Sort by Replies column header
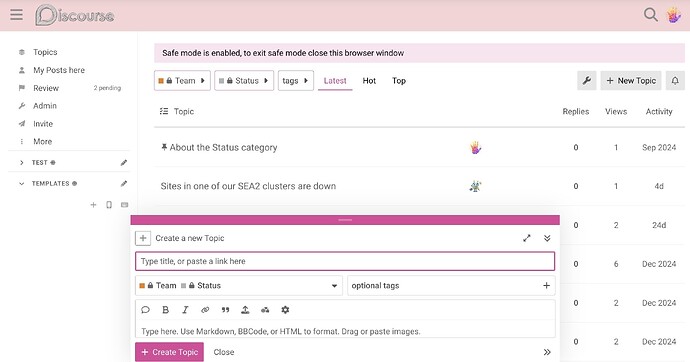This screenshot has width=690, height=362. [x=576, y=111]
